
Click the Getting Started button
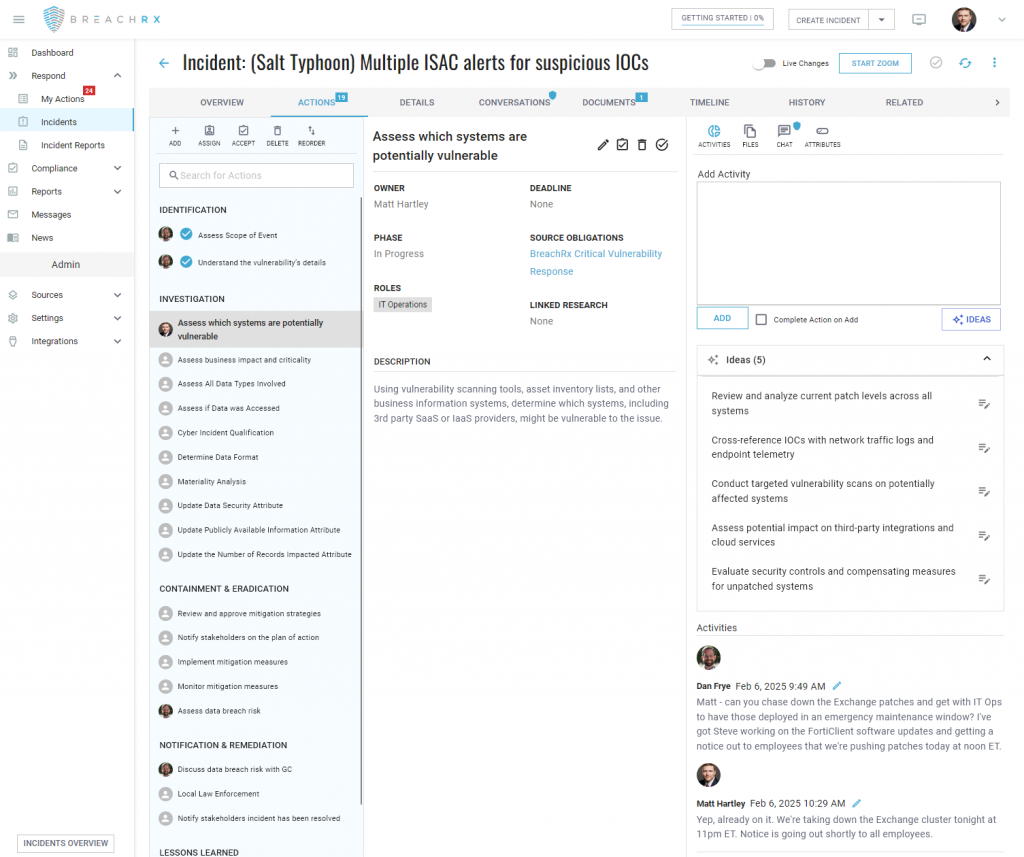722,18
